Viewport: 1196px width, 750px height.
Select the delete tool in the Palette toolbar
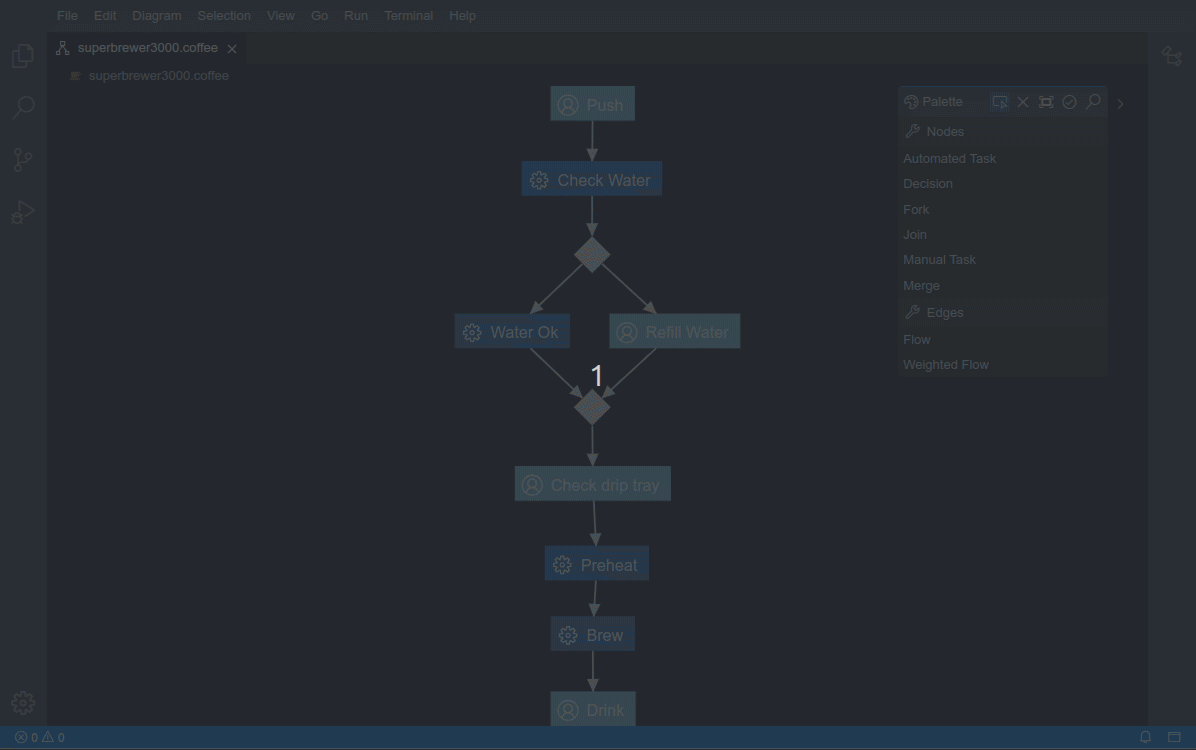click(x=1023, y=101)
